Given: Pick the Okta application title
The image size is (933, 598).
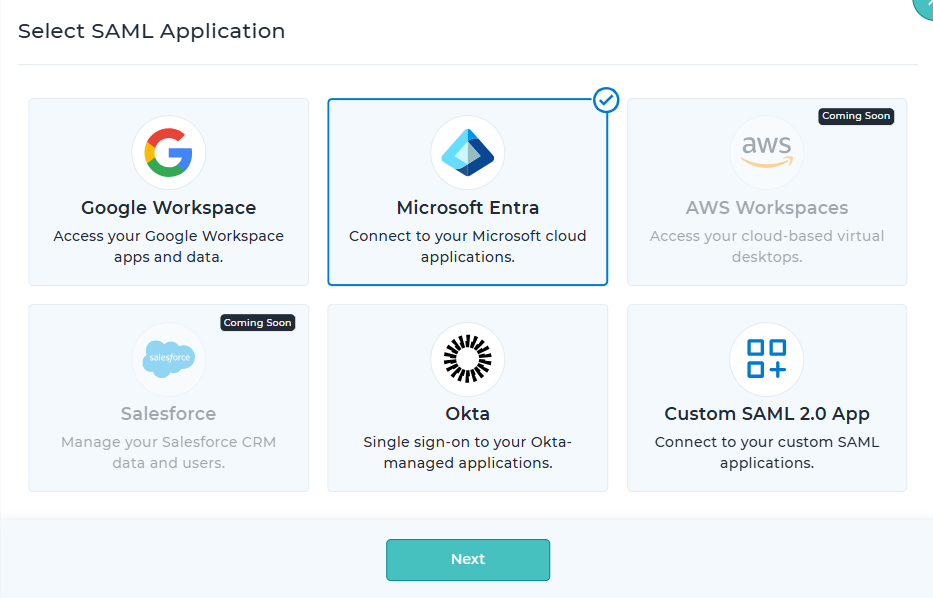Looking at the screenshot, I should pos(467,414).
